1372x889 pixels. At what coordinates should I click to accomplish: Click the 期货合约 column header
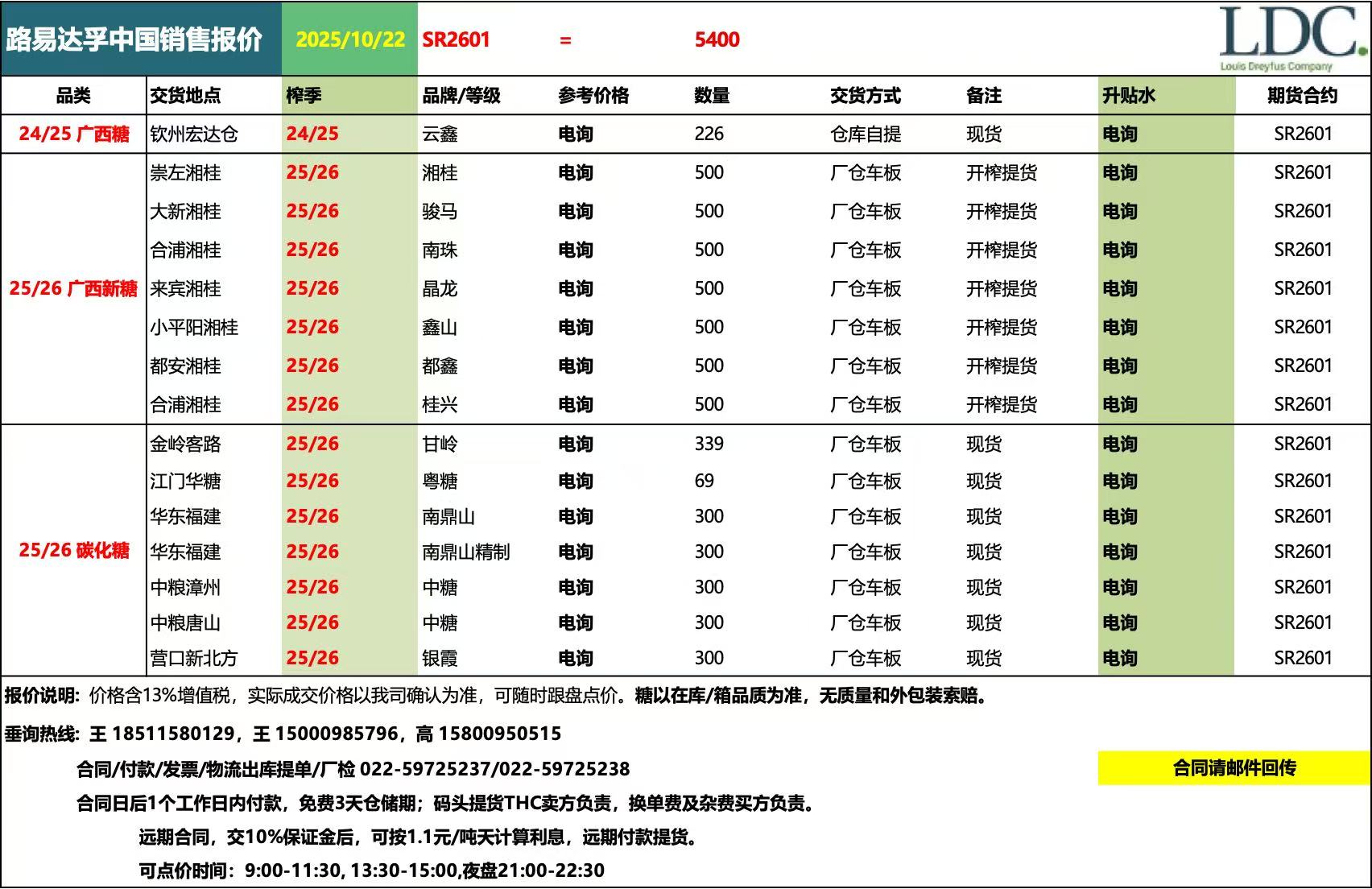pyautogui.click(x=1302, y=96)
